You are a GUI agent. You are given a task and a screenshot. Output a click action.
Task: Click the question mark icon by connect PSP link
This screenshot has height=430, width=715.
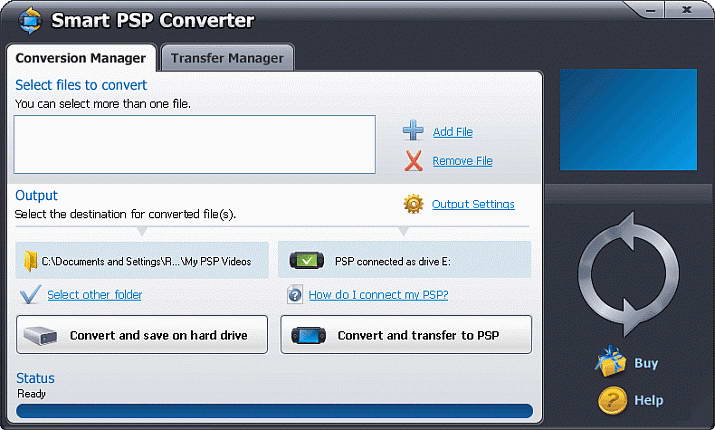295,295
